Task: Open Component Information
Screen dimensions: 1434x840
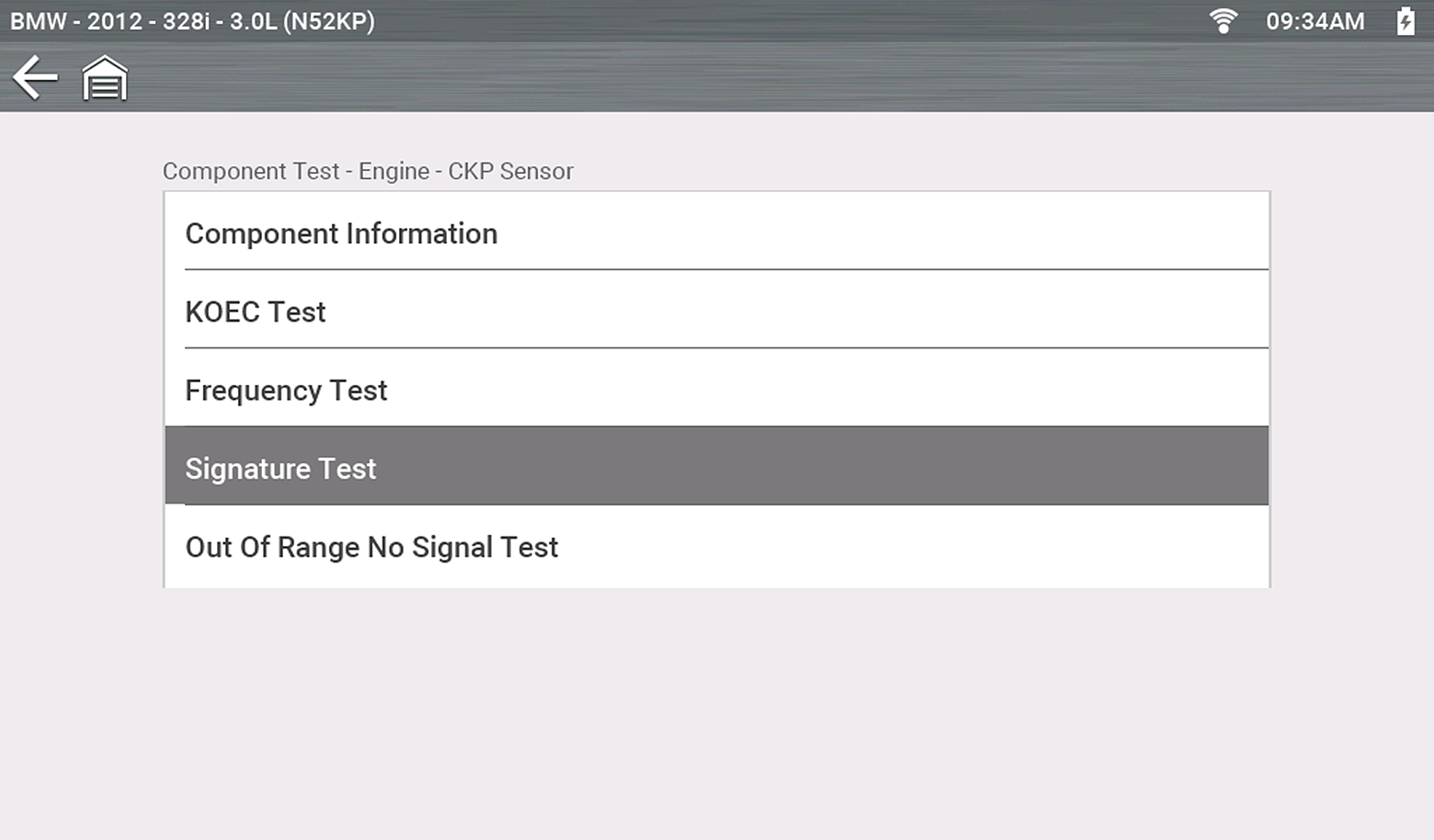Action: tap(341, 233)
